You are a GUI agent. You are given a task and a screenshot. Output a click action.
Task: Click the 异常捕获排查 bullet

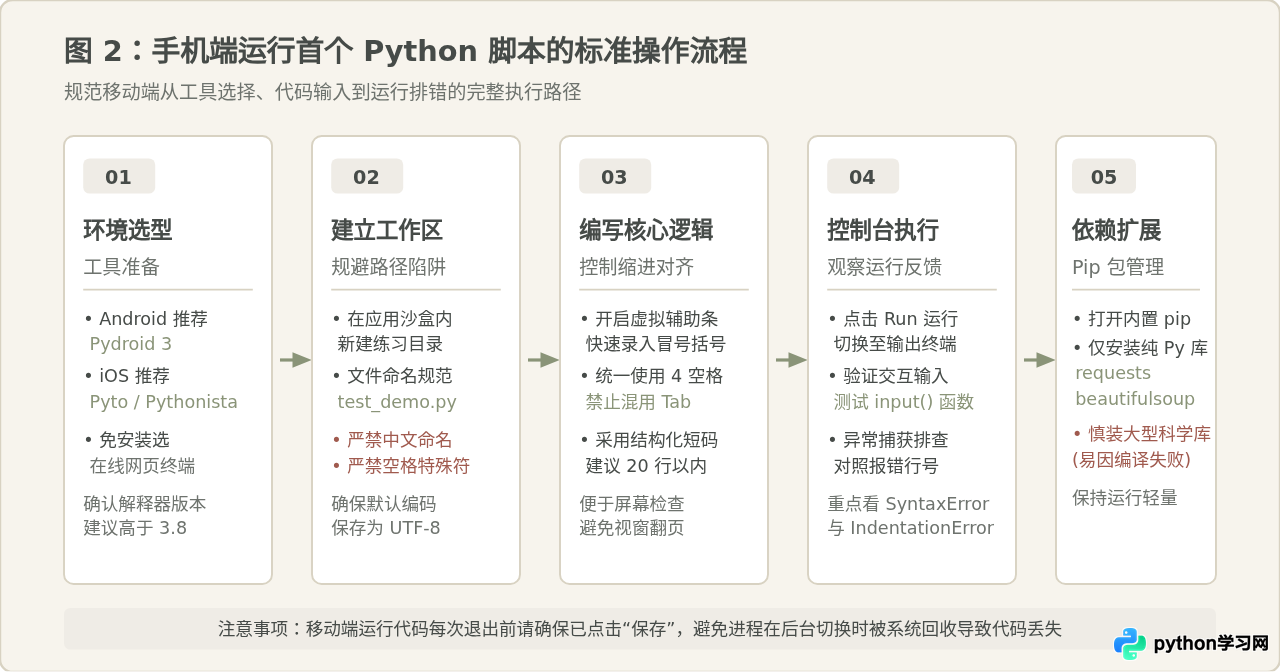[888, 440]
